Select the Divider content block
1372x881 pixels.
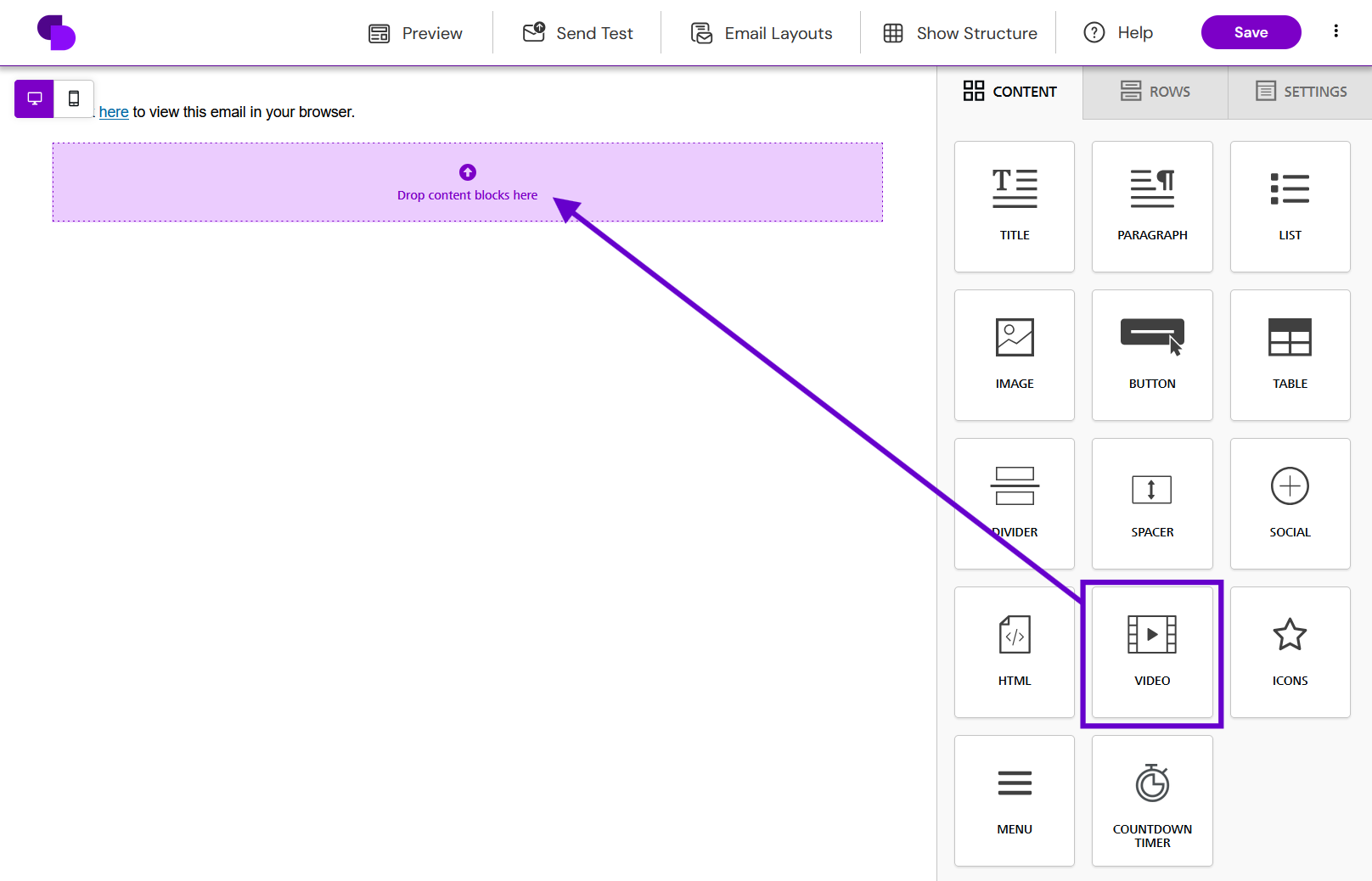pyautogui.click(x=1015, y=503)
